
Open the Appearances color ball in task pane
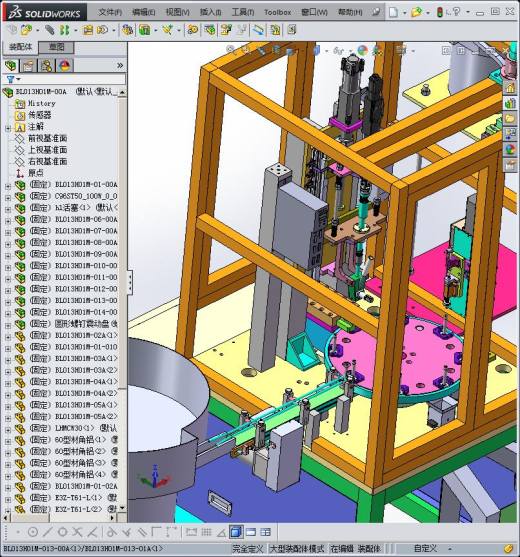click(510, 149)
